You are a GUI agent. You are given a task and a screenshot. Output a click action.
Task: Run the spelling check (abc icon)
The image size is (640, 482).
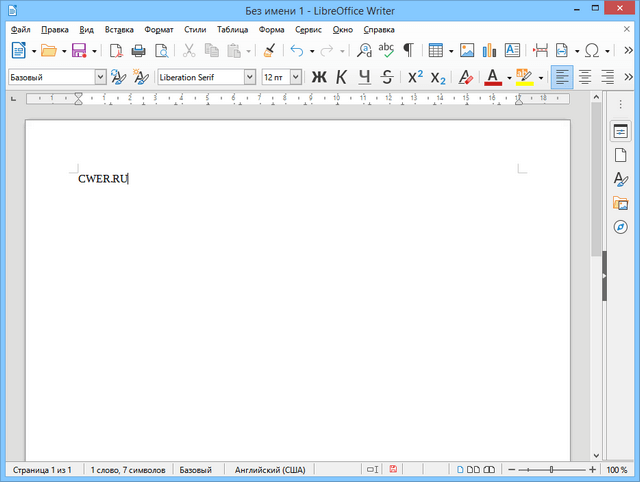(386, 51)
